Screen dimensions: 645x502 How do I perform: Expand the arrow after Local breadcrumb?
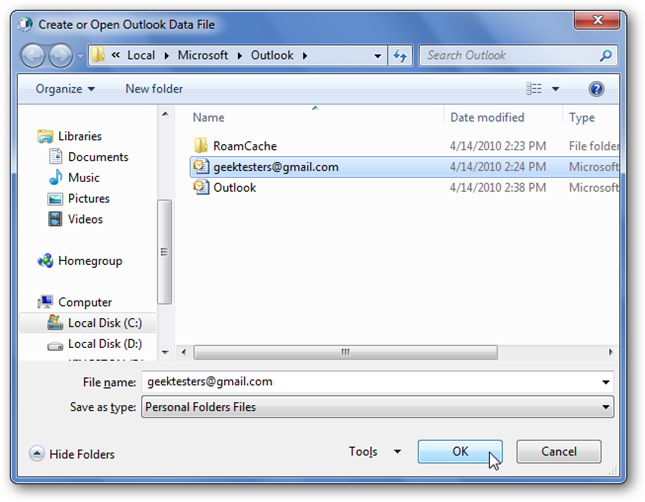pyautogui.click(x=167, y=56)
